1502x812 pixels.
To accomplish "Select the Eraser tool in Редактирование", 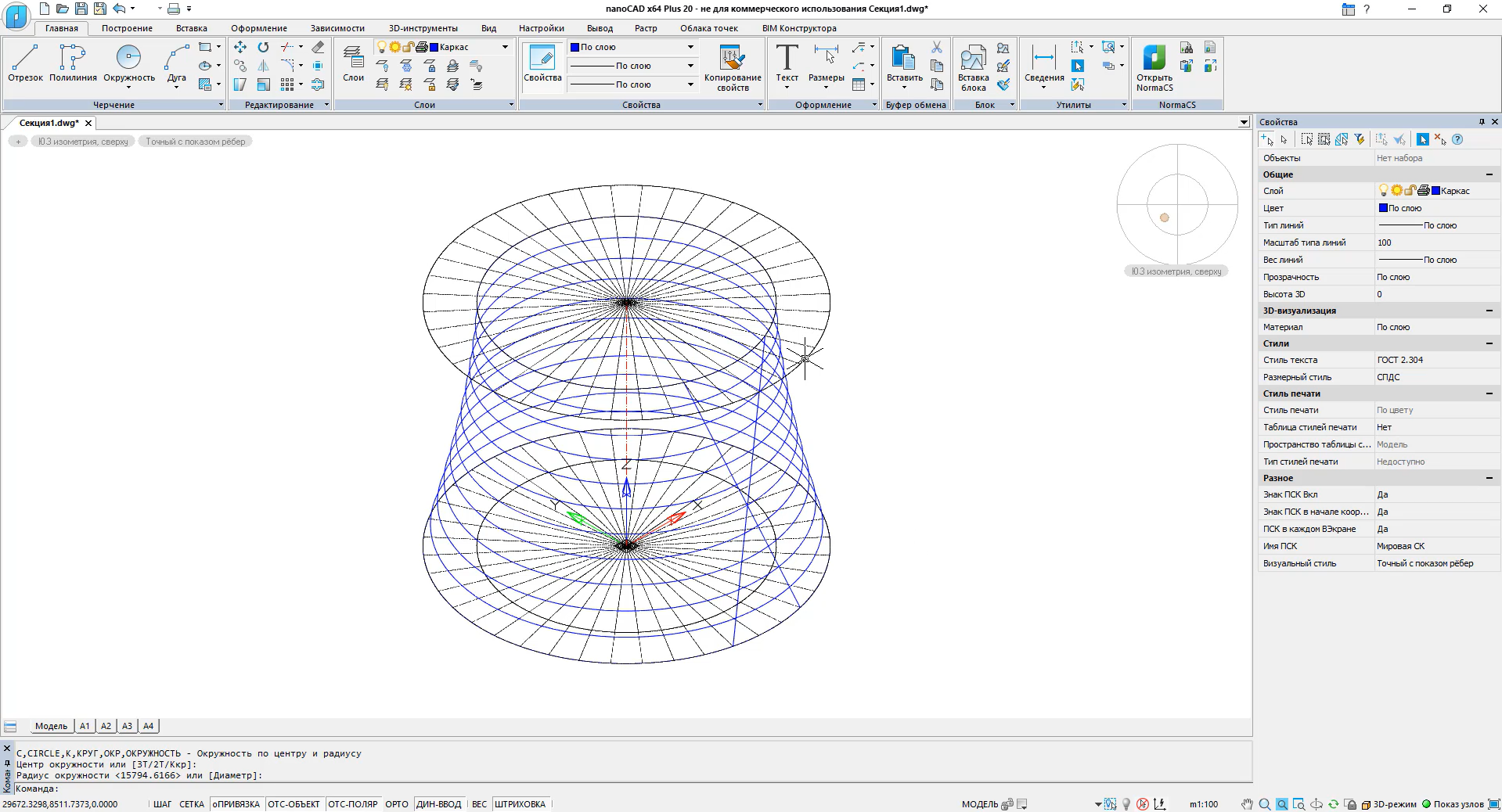I will [318, 47].
